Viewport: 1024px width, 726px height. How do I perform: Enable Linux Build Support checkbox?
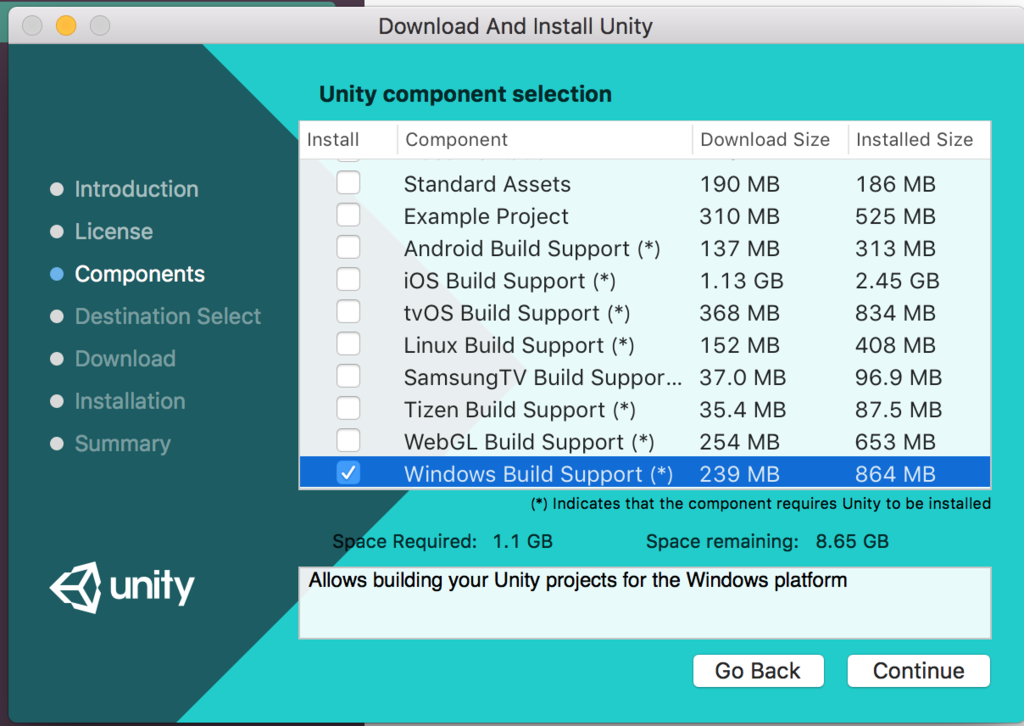[348, 344]
